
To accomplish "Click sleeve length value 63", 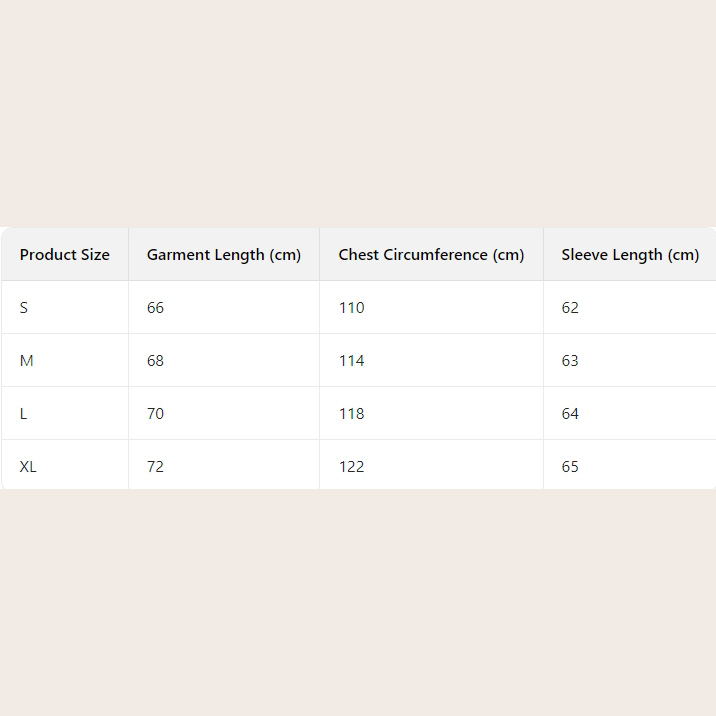I will point(570,361).
